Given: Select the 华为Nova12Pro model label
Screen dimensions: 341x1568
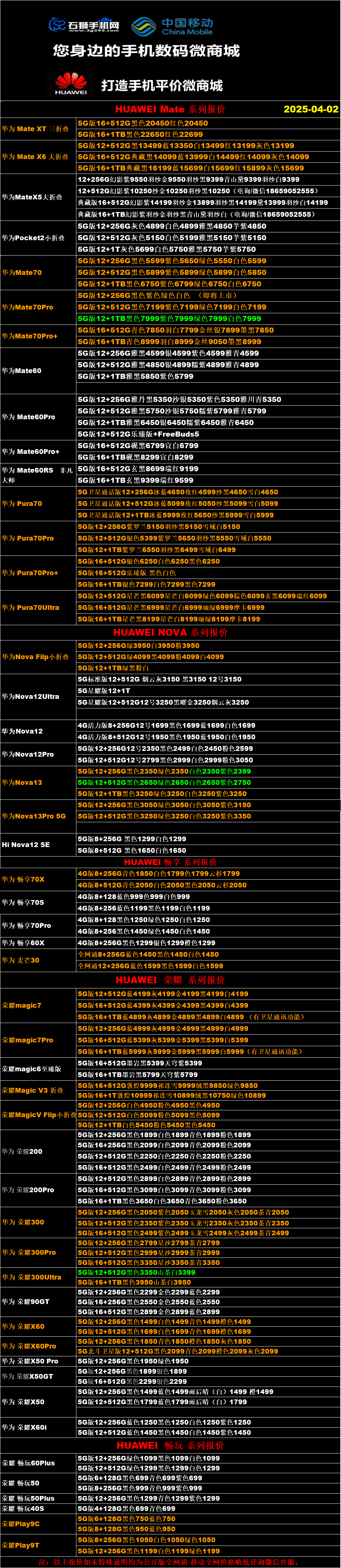Looking at the screenshot, I should [x=28, y=754].
